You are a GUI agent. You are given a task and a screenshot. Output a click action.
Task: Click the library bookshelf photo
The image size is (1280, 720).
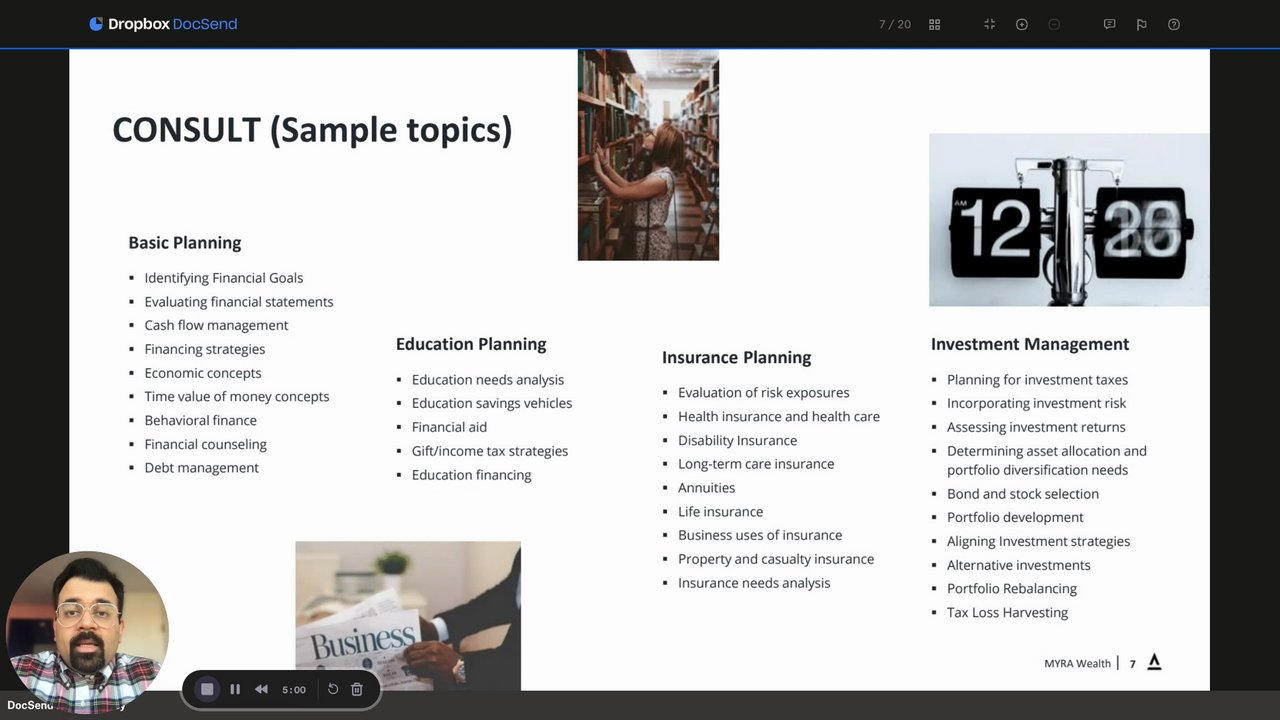point(648,155)
